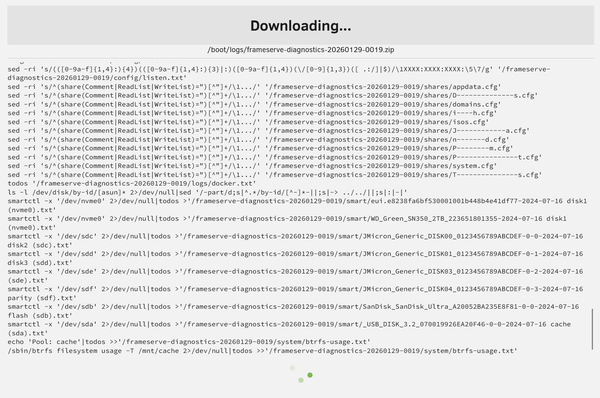Select the frameserve-diagnostics zip file path
The width and height of the screenshot is (600, 398).
click(300, 50)
